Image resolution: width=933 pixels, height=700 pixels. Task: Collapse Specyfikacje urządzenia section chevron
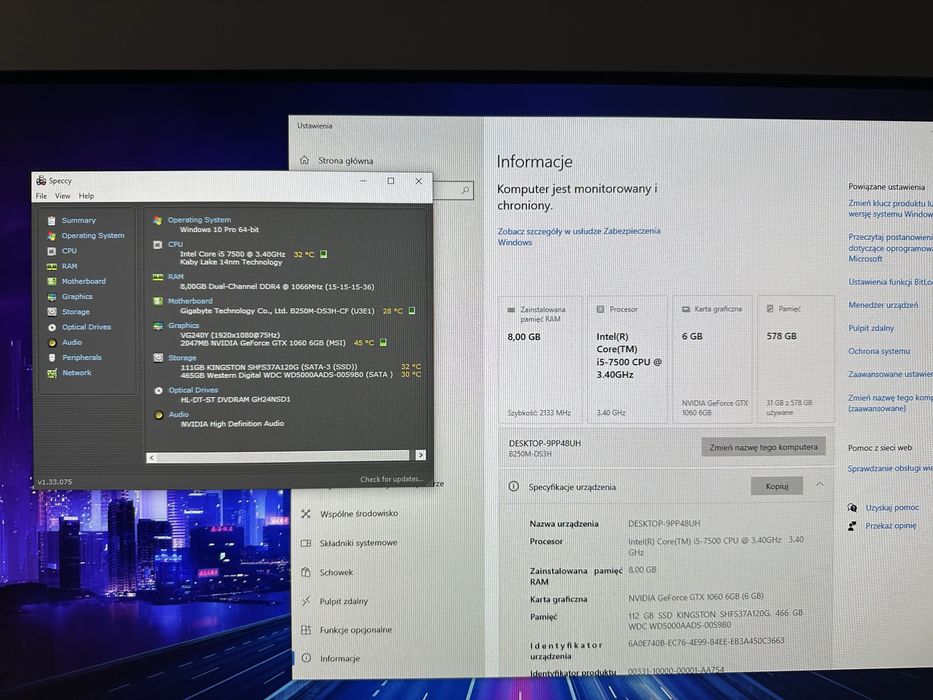click(820, 485)
